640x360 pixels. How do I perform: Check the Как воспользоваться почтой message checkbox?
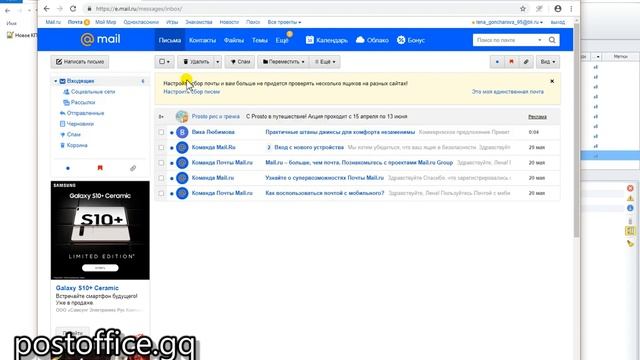tap(161, 193)
